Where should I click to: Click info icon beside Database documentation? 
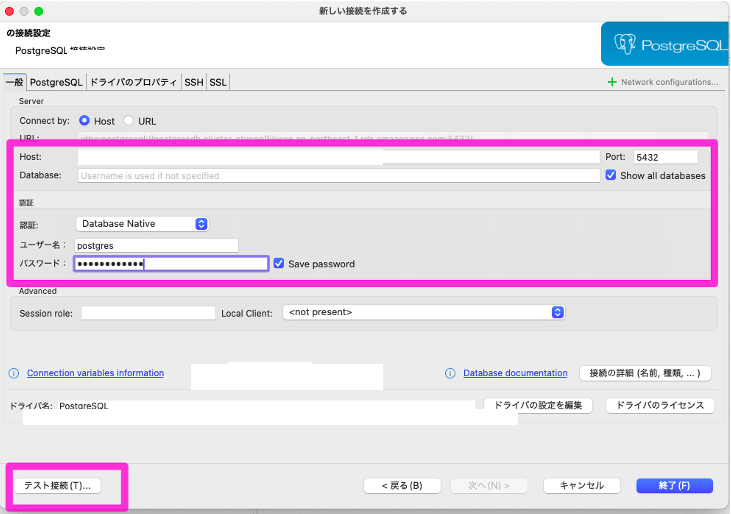pos(450,373)
